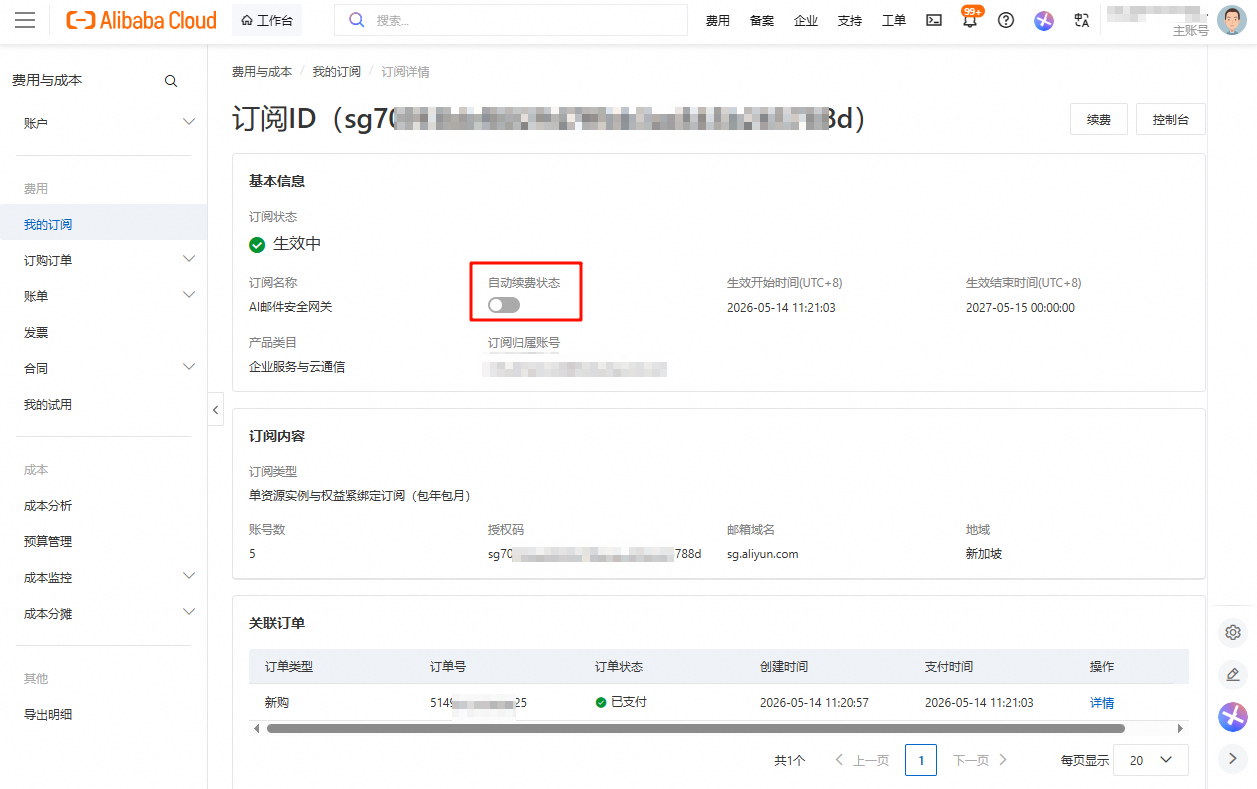The width and height of the screenshot is (1257, 789).
Task: Click the scrollbar left arrow under table
Action: click(257, 729)
